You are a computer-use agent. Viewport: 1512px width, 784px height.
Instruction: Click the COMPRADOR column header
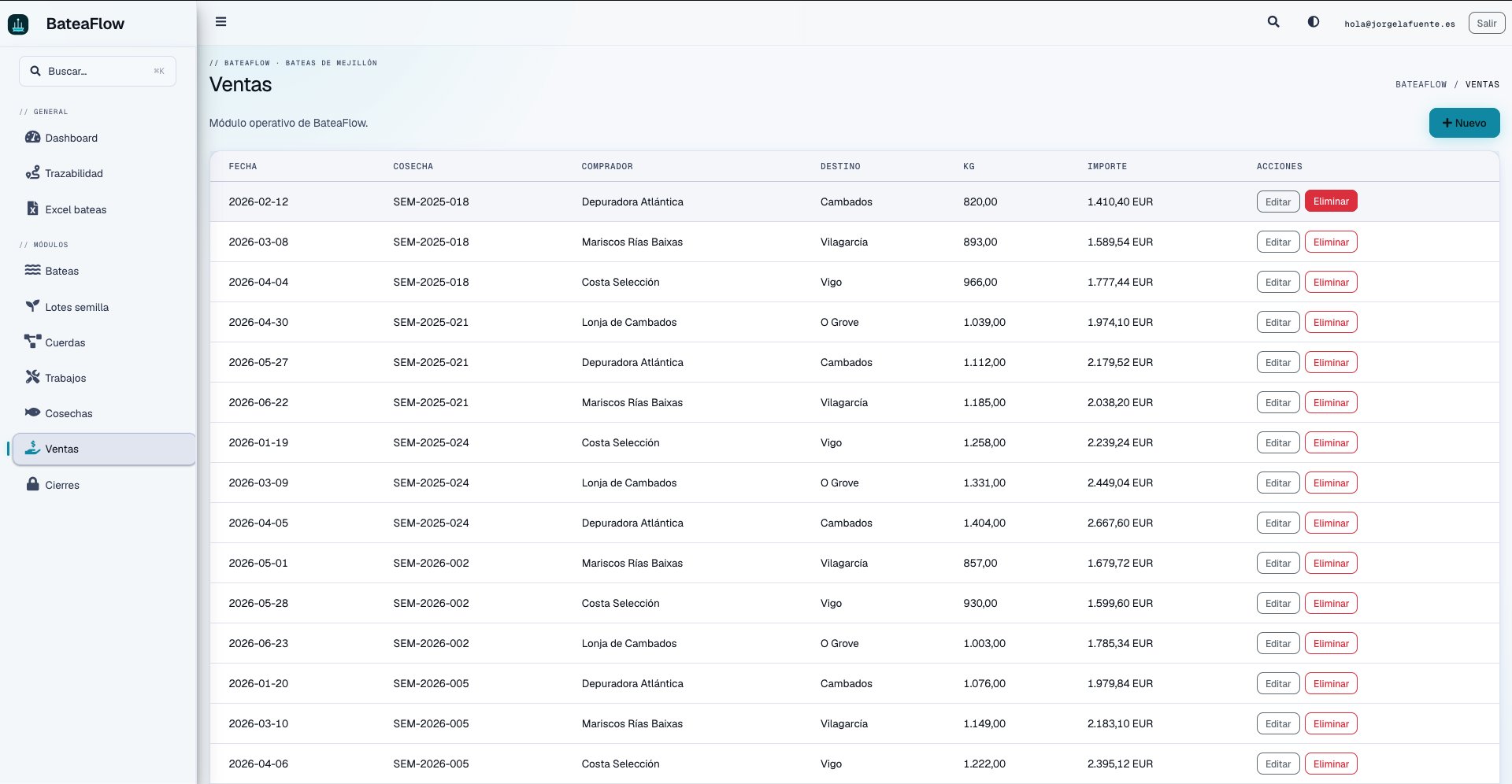(x=607, y=166)
